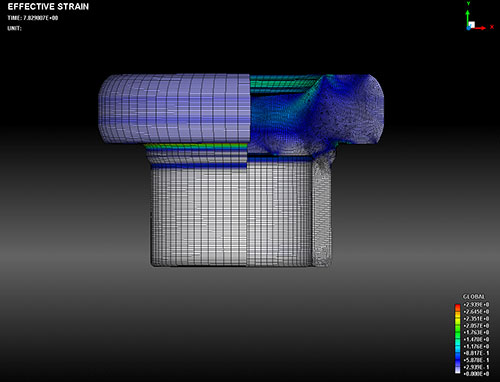Click the legend maximum value +2.939E+0
This screenshot has width=500, height=382.
tap(476, 305)
